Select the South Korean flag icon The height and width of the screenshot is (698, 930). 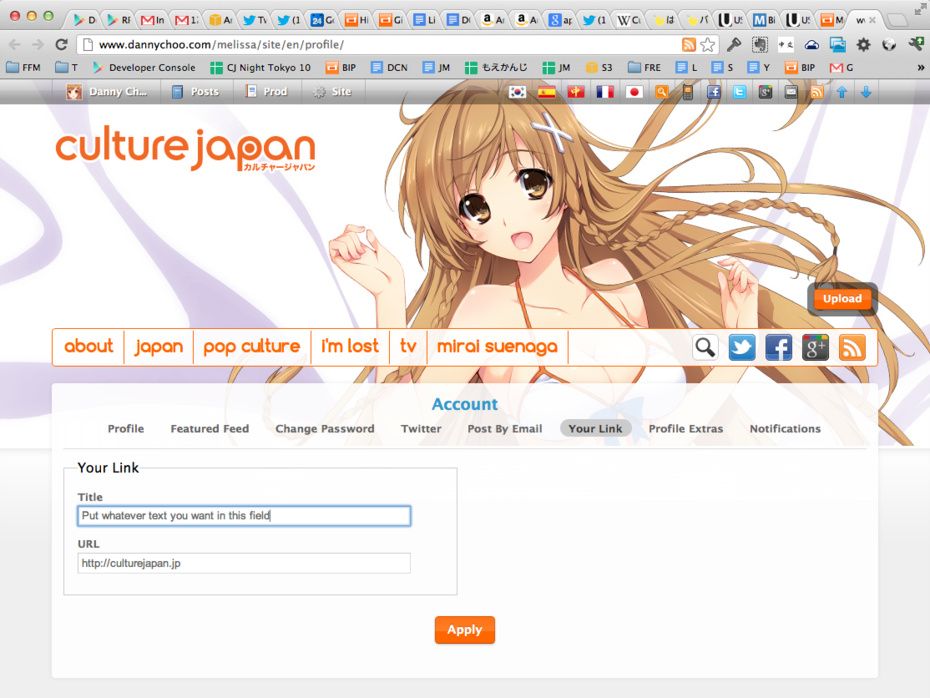coord(517,92)
